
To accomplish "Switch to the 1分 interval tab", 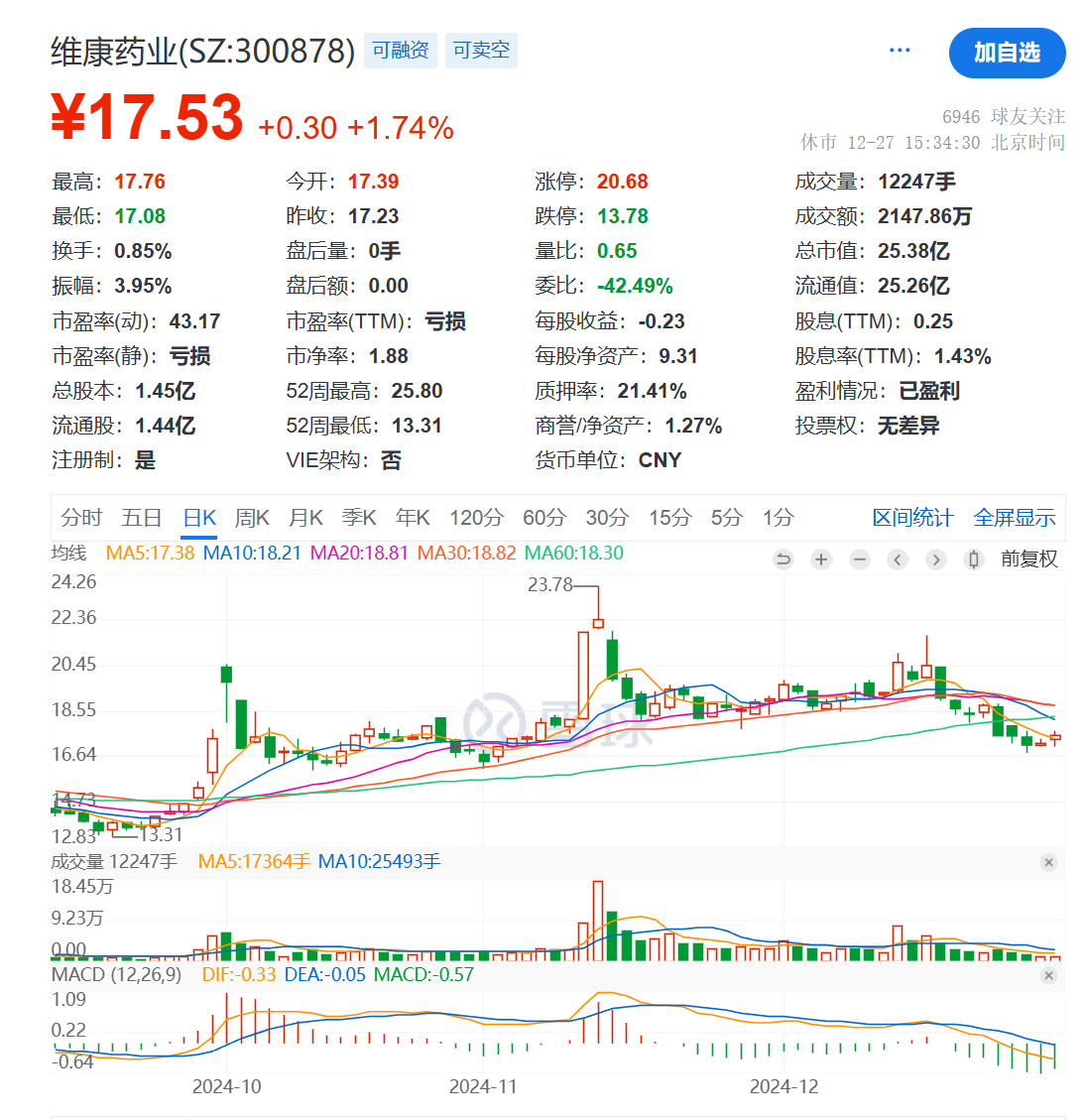I will click(779, 517).
